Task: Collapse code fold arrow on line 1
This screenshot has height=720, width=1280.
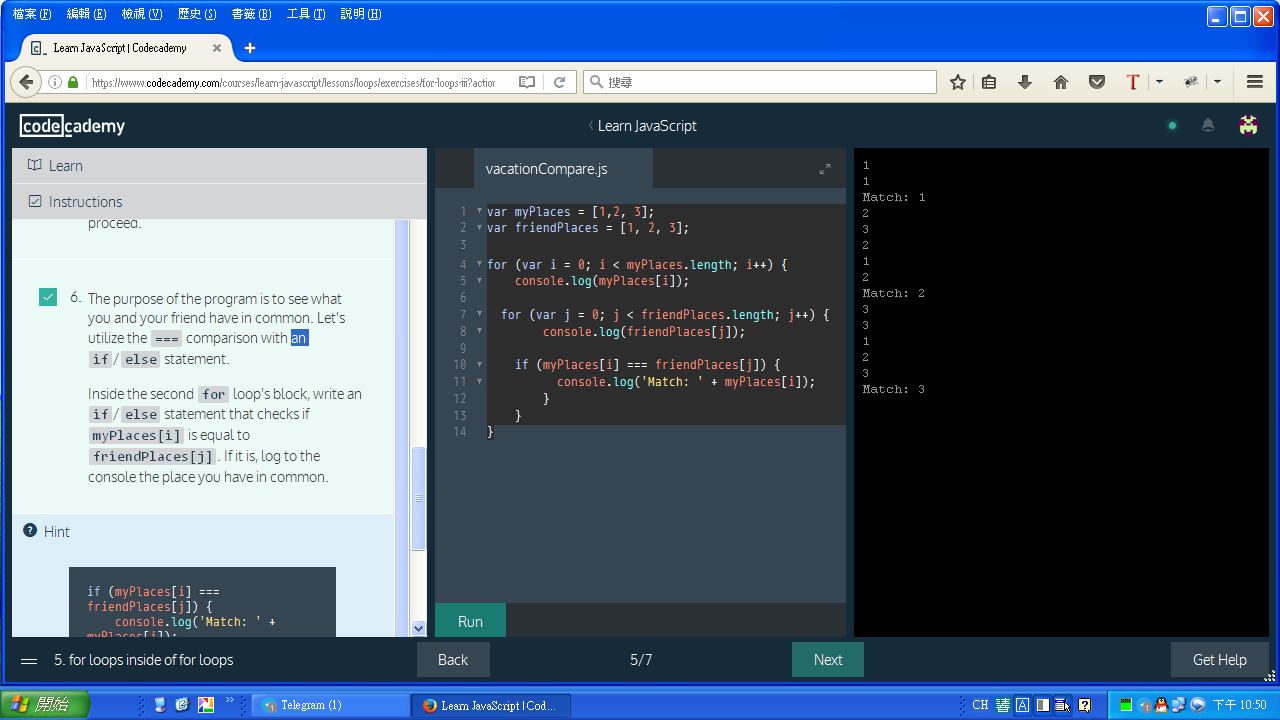Action: click(479, 211)
